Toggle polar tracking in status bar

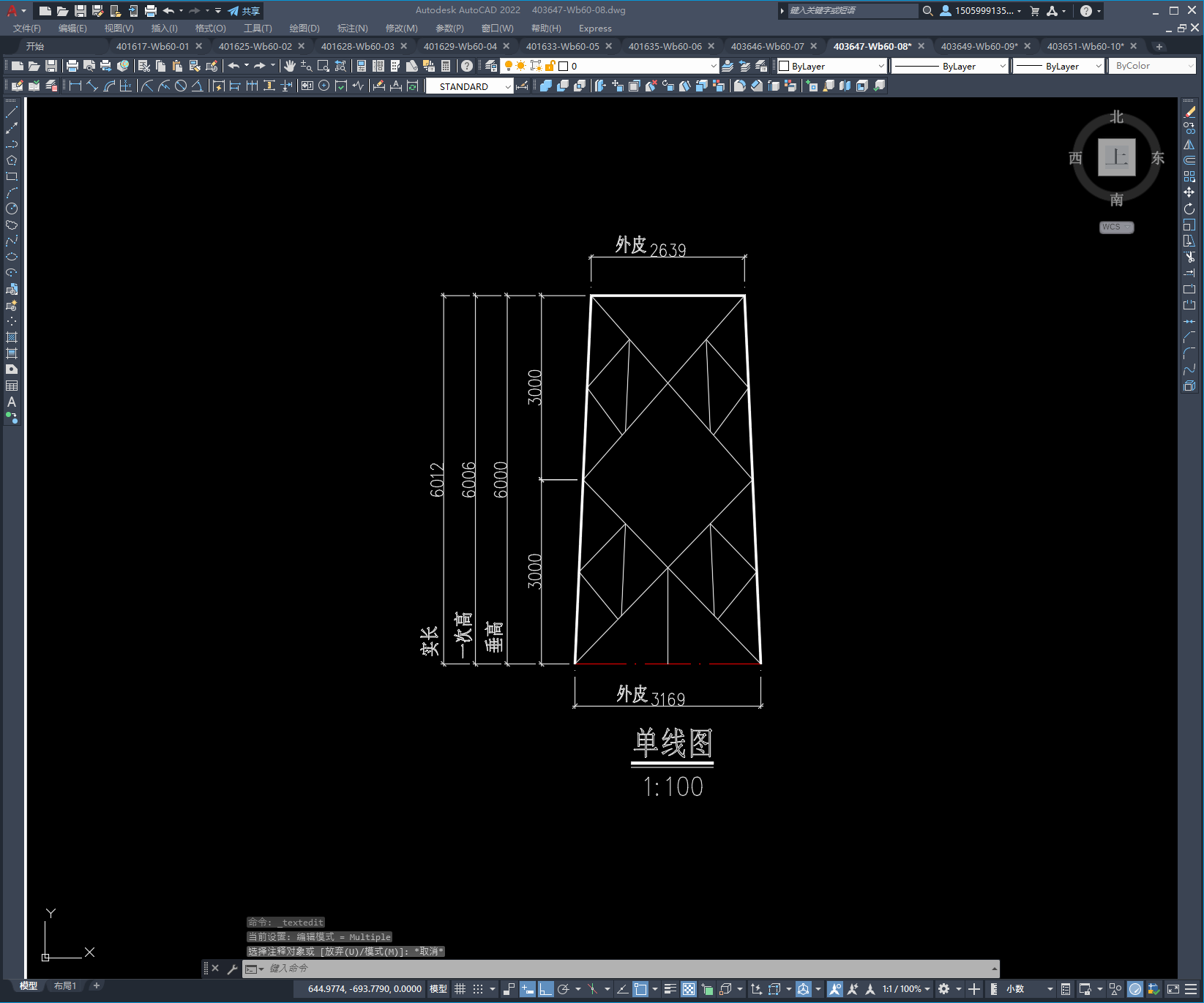click(x=563, y=989)
